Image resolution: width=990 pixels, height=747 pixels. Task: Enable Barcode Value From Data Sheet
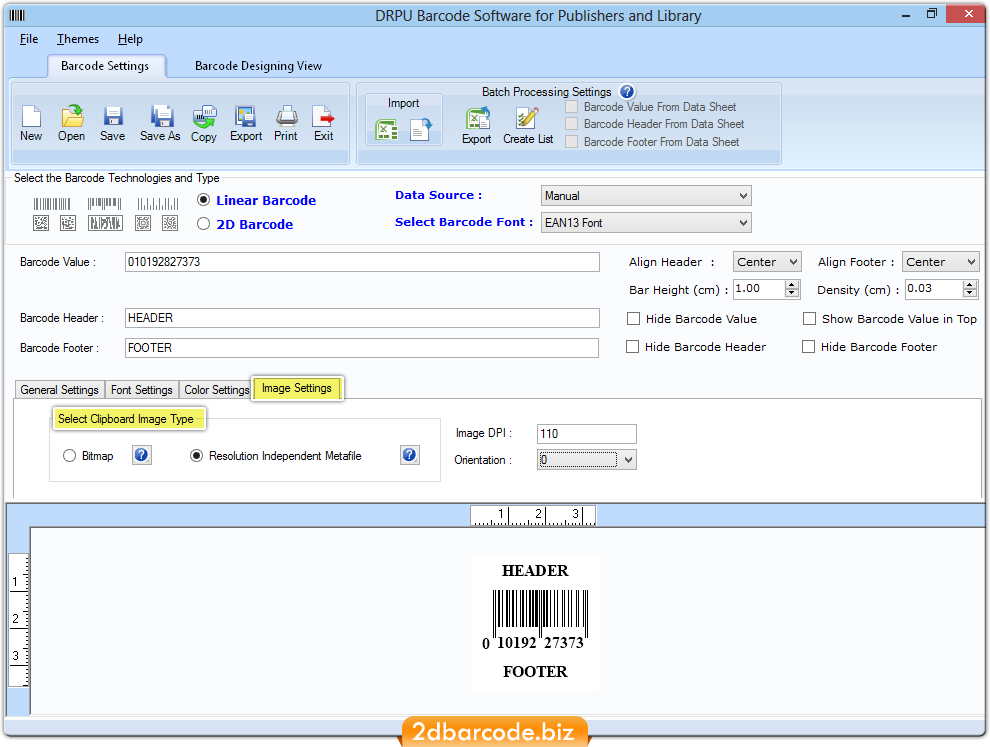point(571,107)
